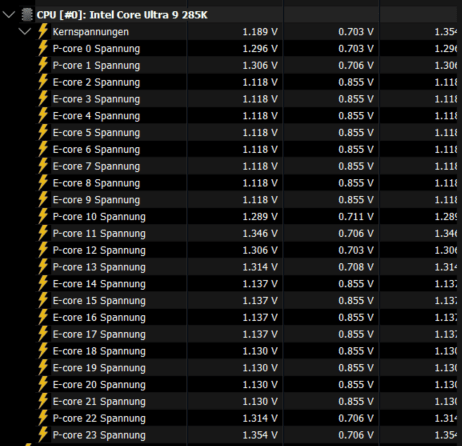Click lightning icon of E-core 18 Spannung
462x446 pixels.
[43, 351]
